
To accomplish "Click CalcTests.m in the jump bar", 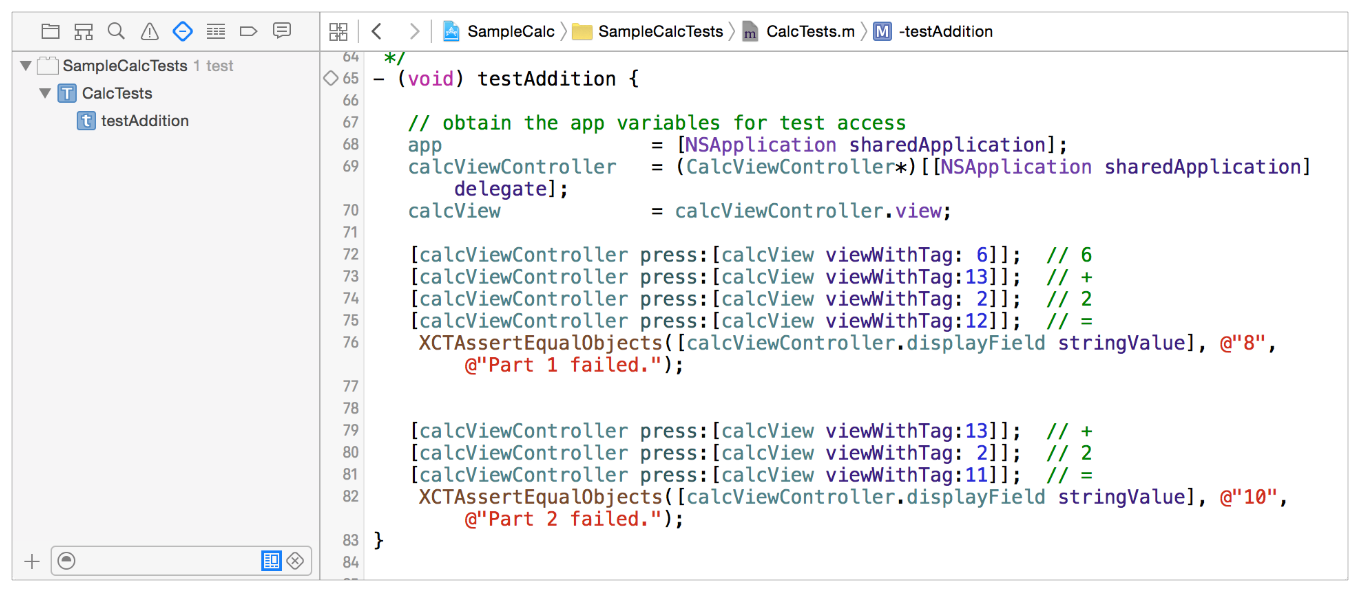I will pyautogui.click(x=799, y=31).
